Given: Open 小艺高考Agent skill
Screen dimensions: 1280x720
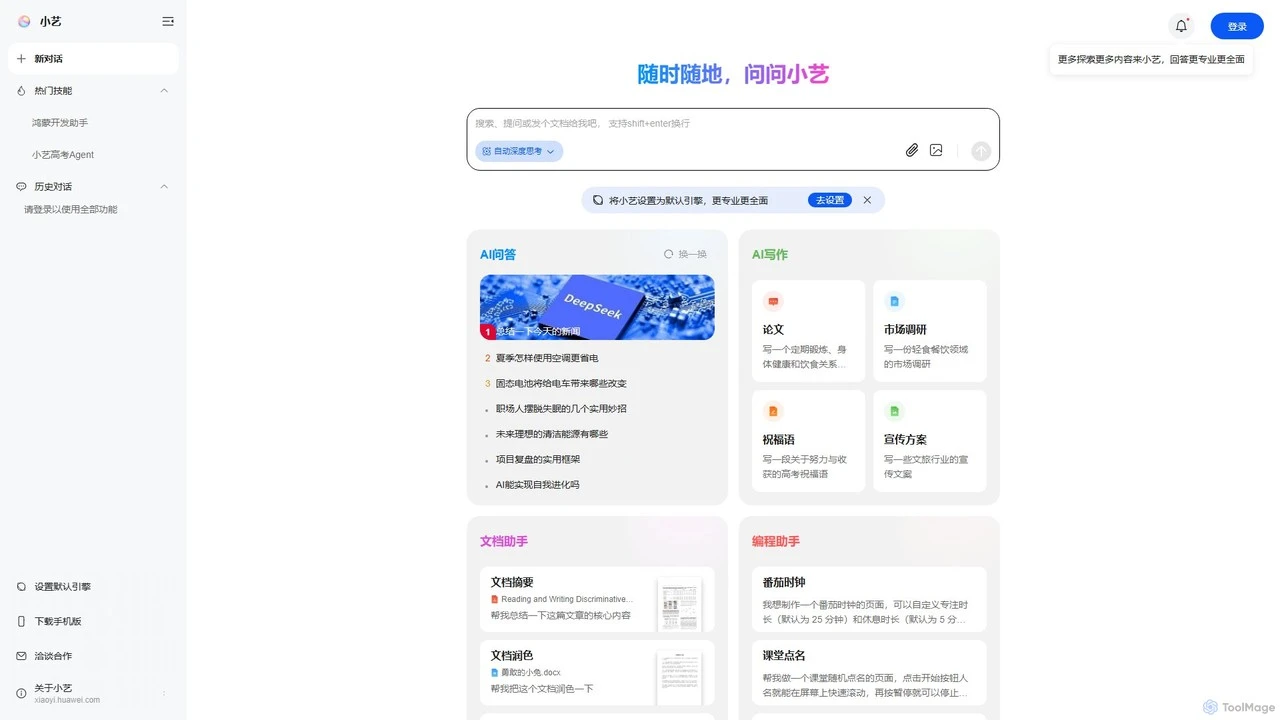Looking at the screenshot, I should coord(63,155).
